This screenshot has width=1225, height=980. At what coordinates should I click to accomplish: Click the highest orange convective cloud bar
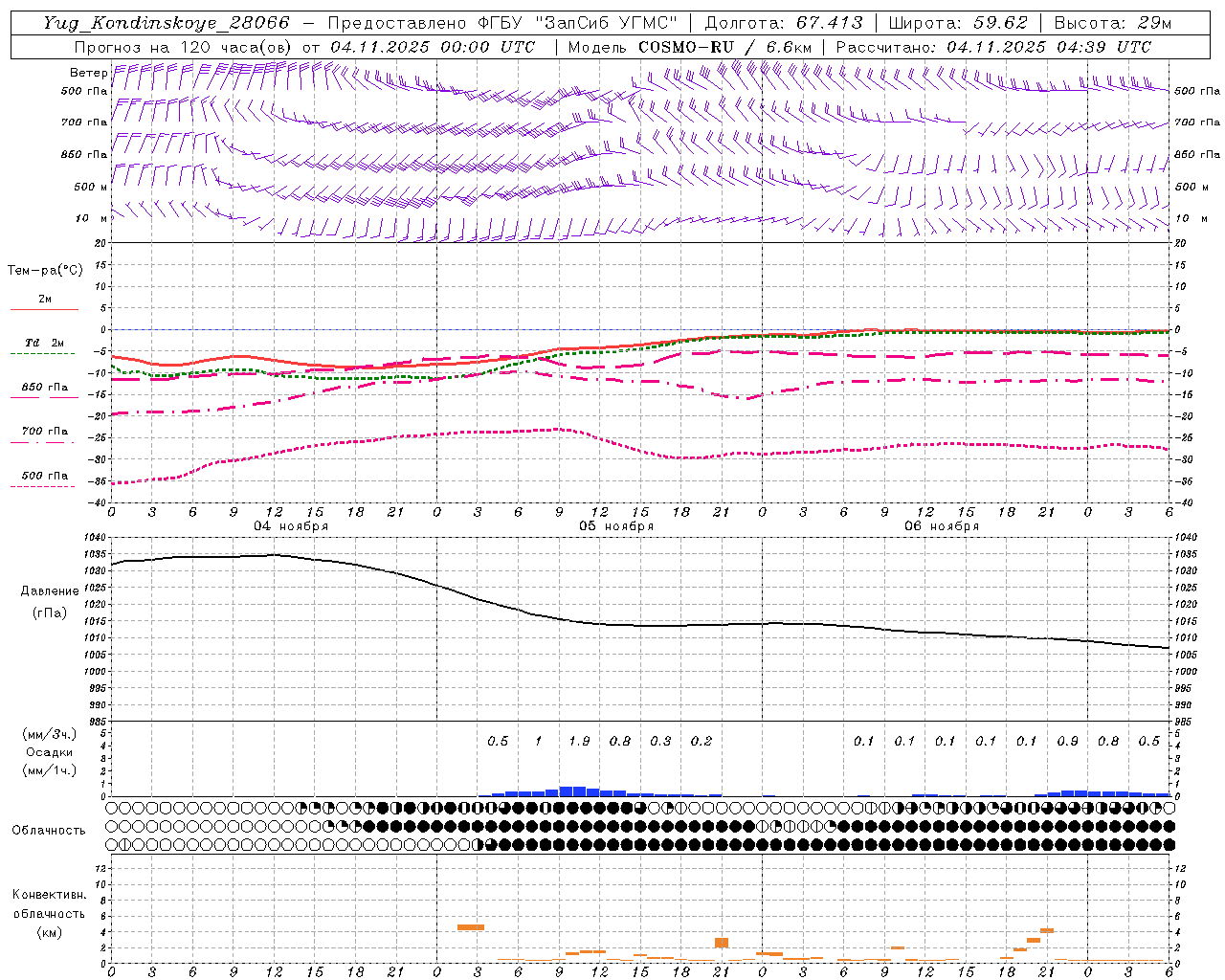471,927
